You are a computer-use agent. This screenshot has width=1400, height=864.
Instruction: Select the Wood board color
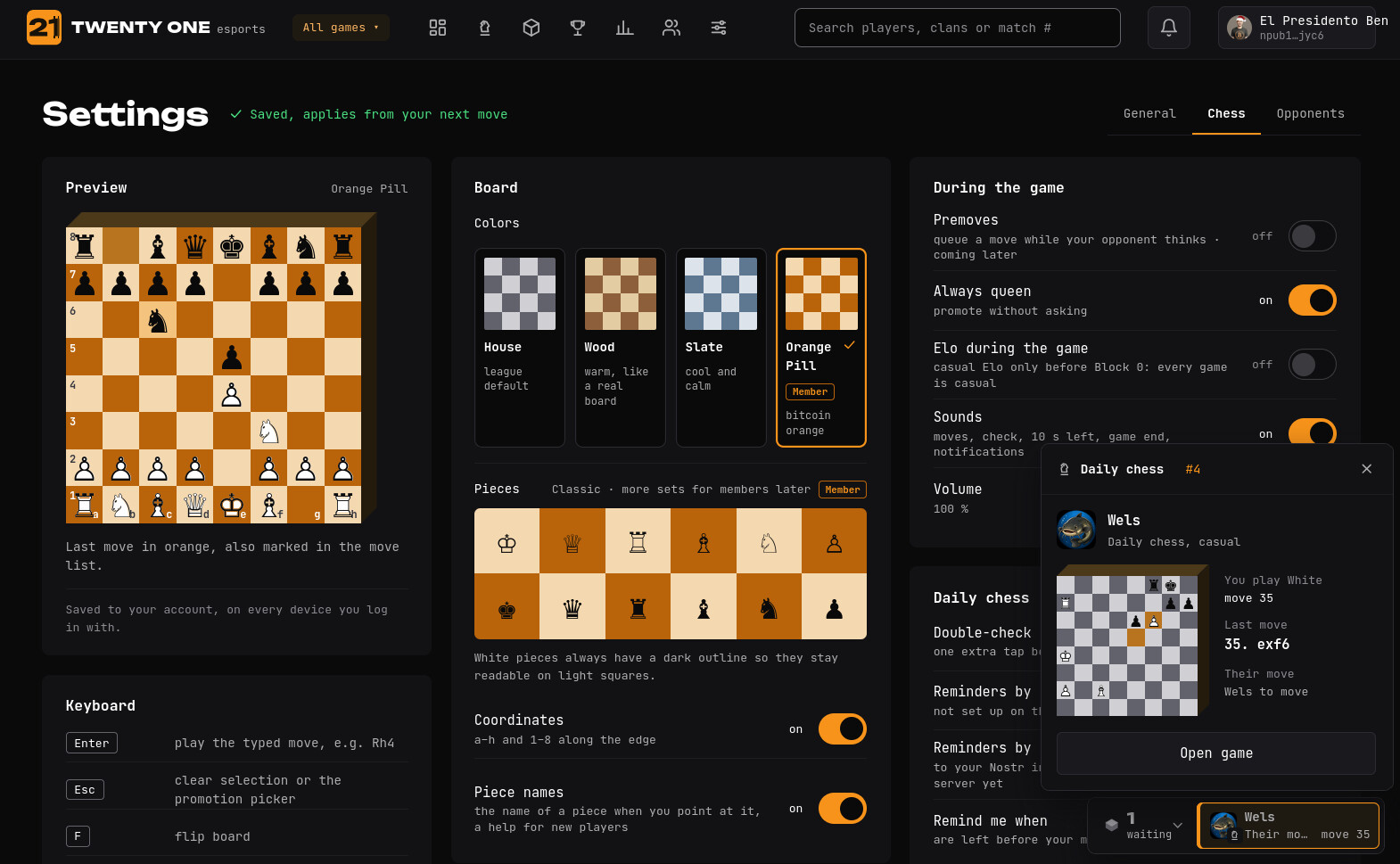[x=621, y=348]
